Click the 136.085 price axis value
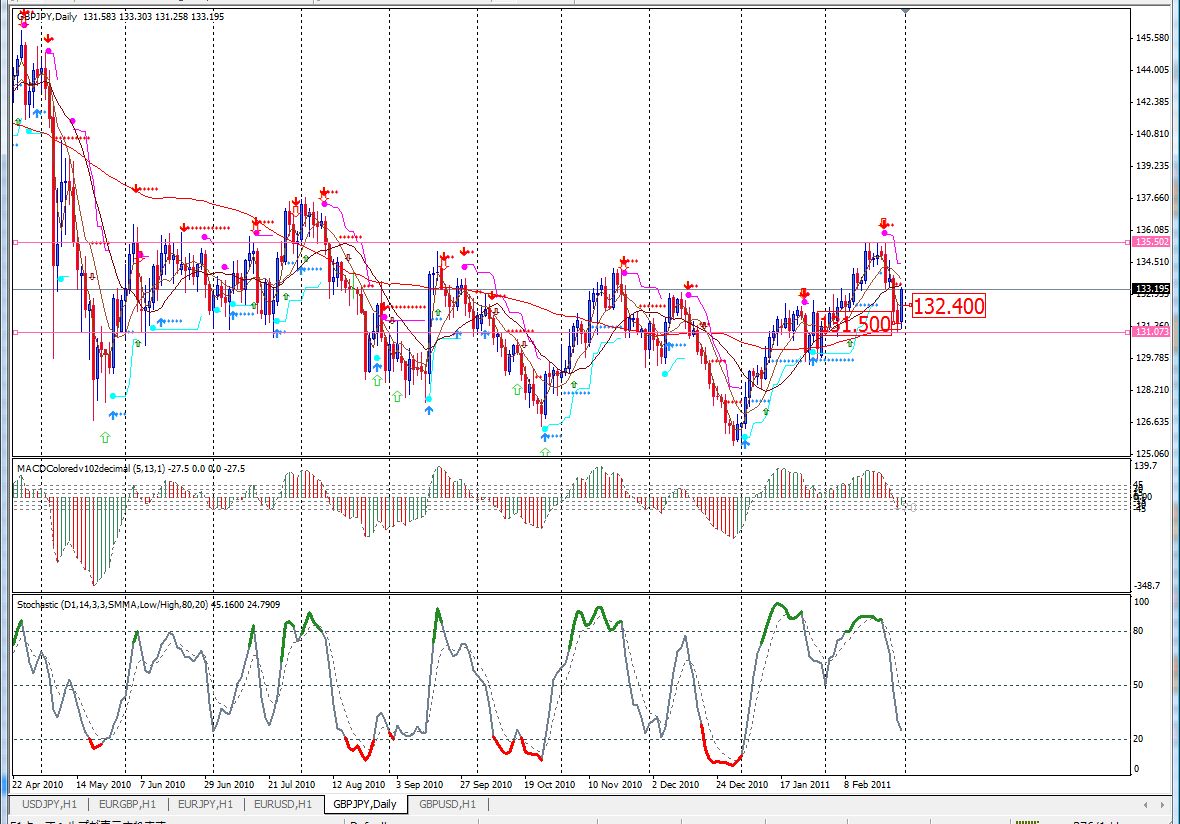 click(x=1152, y=230)
